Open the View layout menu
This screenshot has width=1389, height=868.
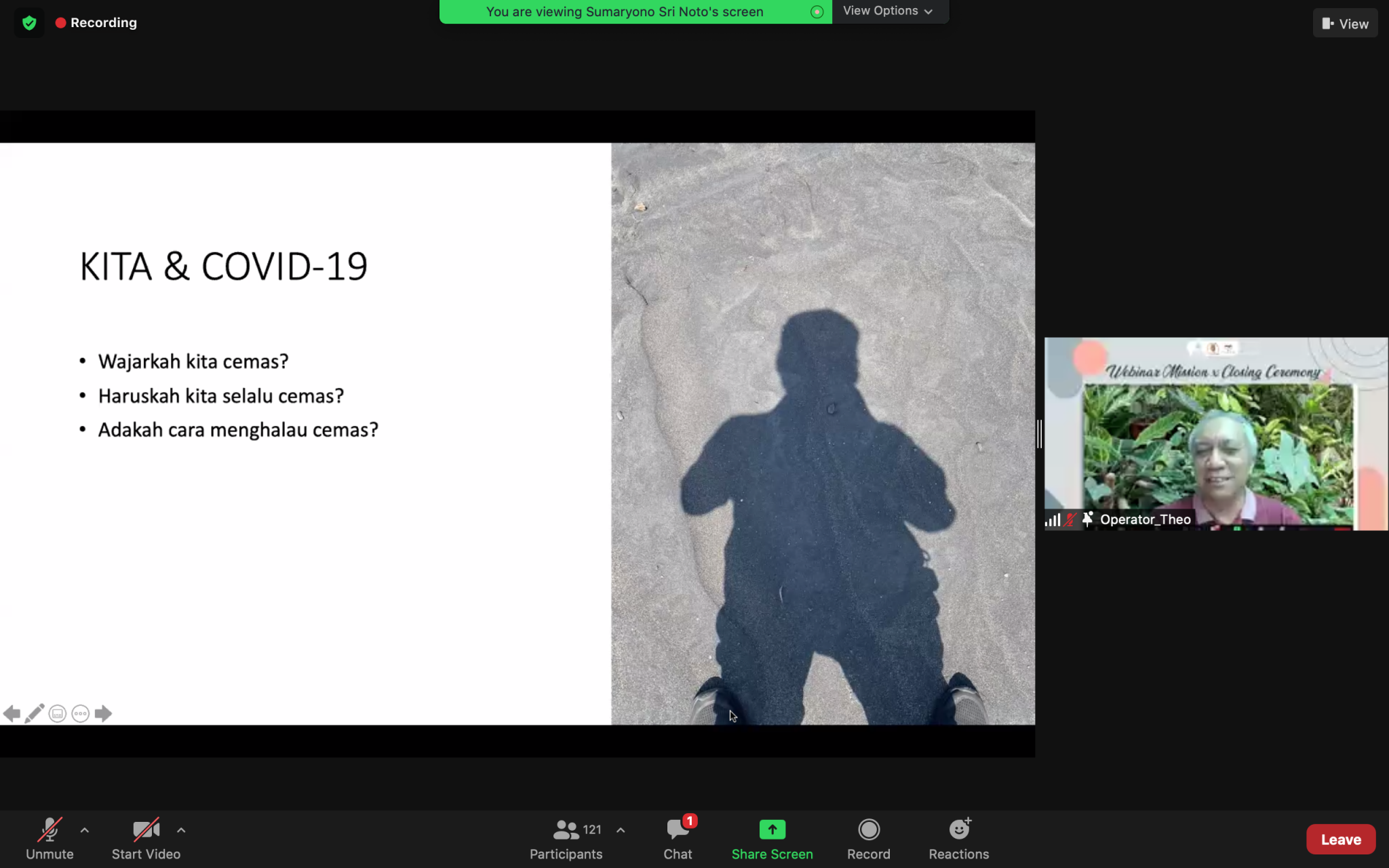1345,24
